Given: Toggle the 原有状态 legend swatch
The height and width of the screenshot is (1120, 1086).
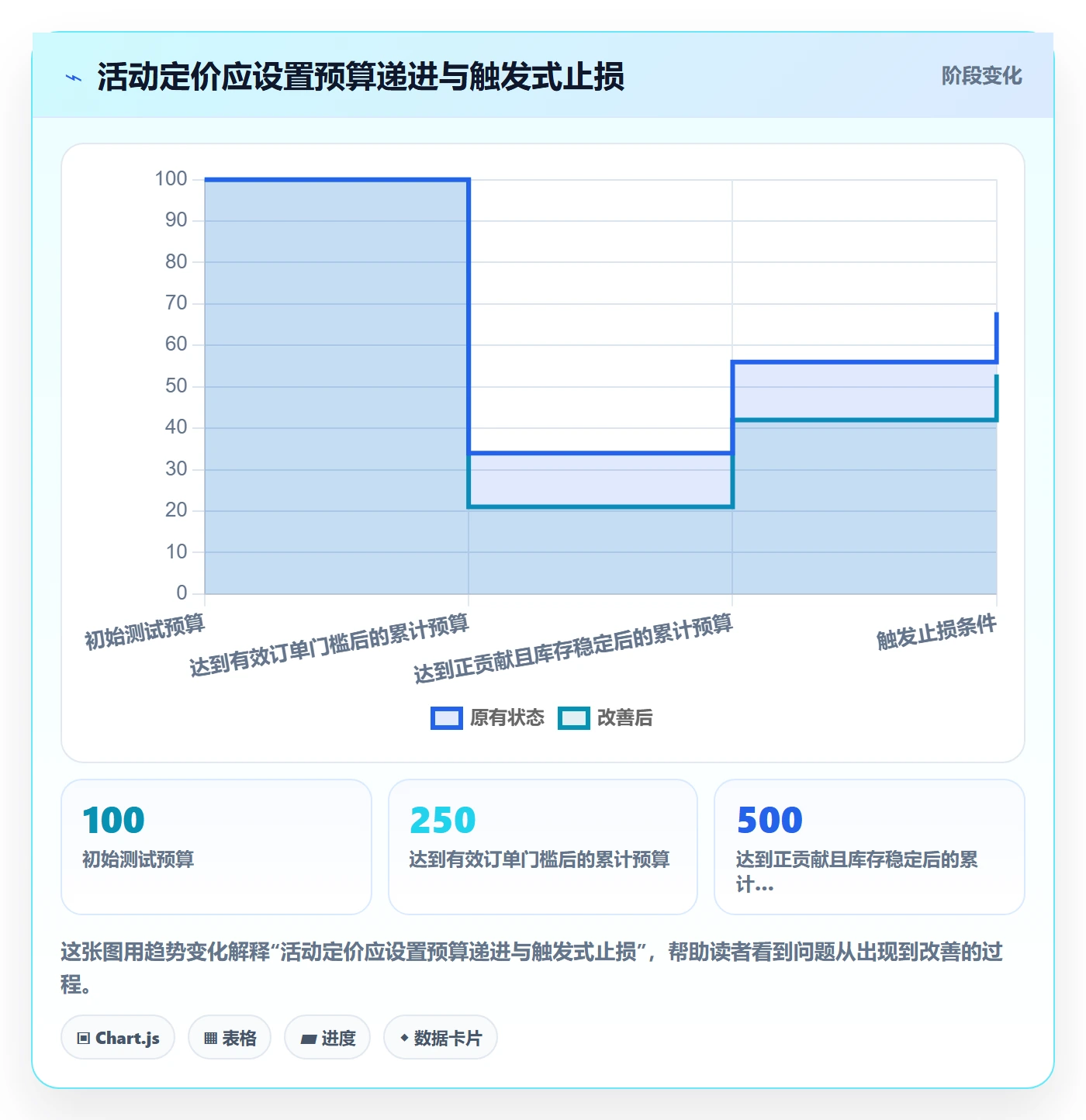Looking at the screenshot, I should pos(447,718).
